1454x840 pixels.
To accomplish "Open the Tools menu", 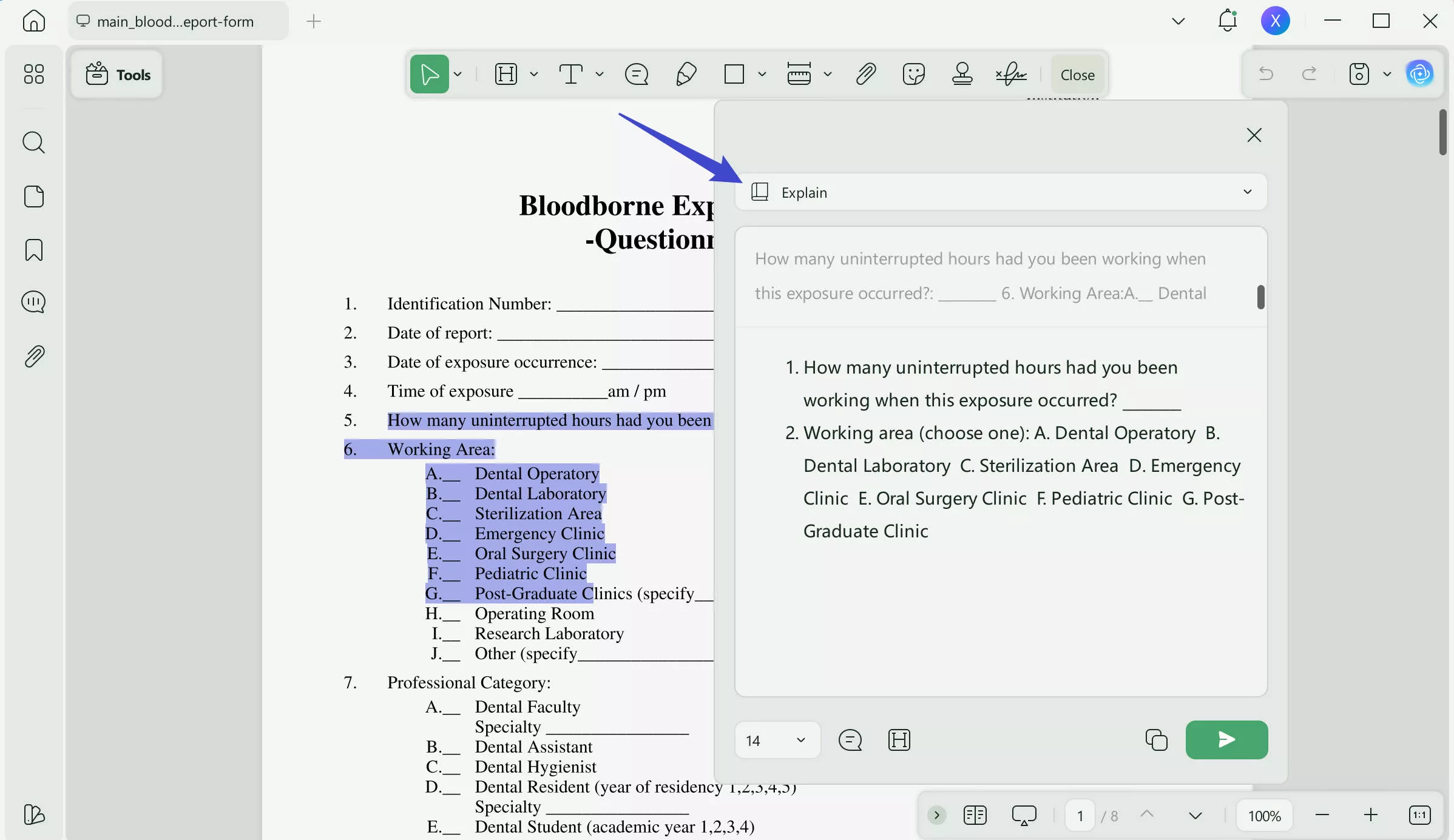I will click(x=118, y=73).
